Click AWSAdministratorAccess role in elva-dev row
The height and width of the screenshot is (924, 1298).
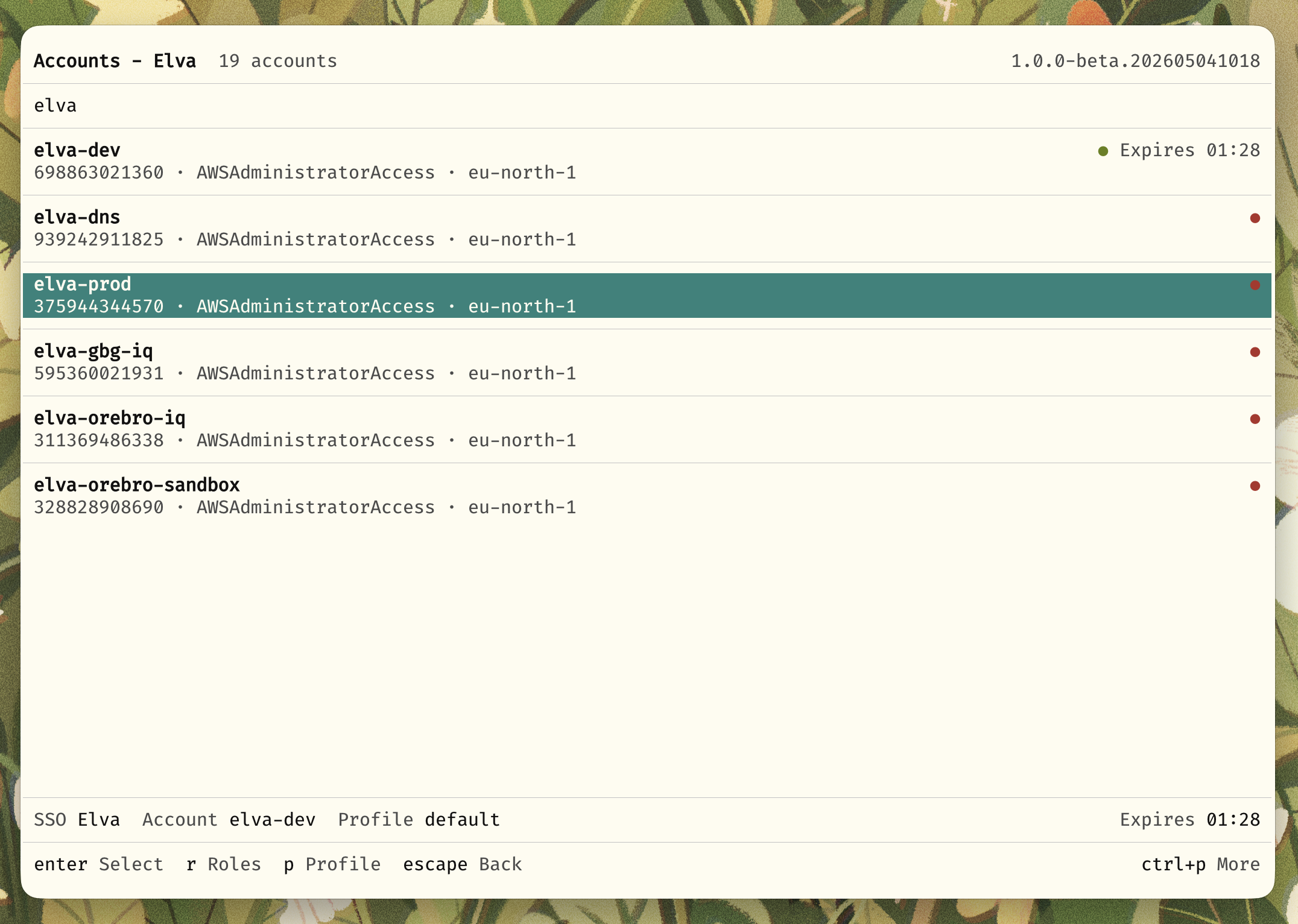pyautogui.click(x=316, y=172)
